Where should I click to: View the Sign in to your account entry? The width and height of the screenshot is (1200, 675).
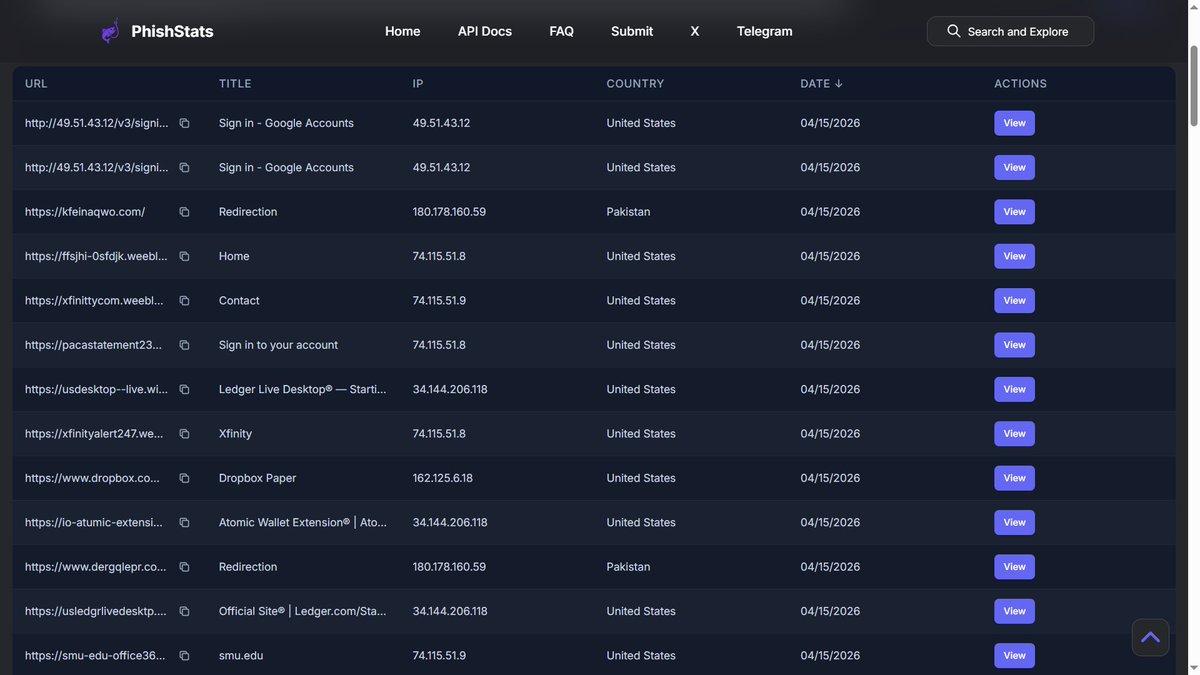coord(1014,345)
